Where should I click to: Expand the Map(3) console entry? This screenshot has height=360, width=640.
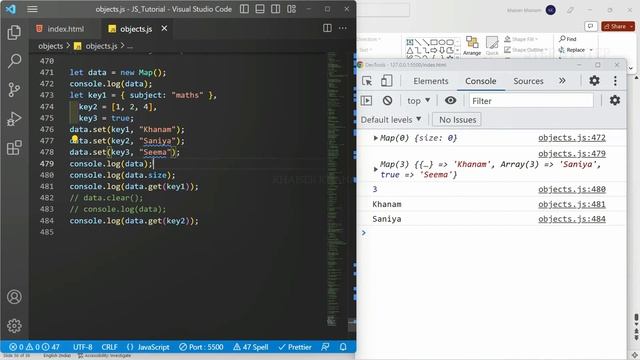[376, 169]
